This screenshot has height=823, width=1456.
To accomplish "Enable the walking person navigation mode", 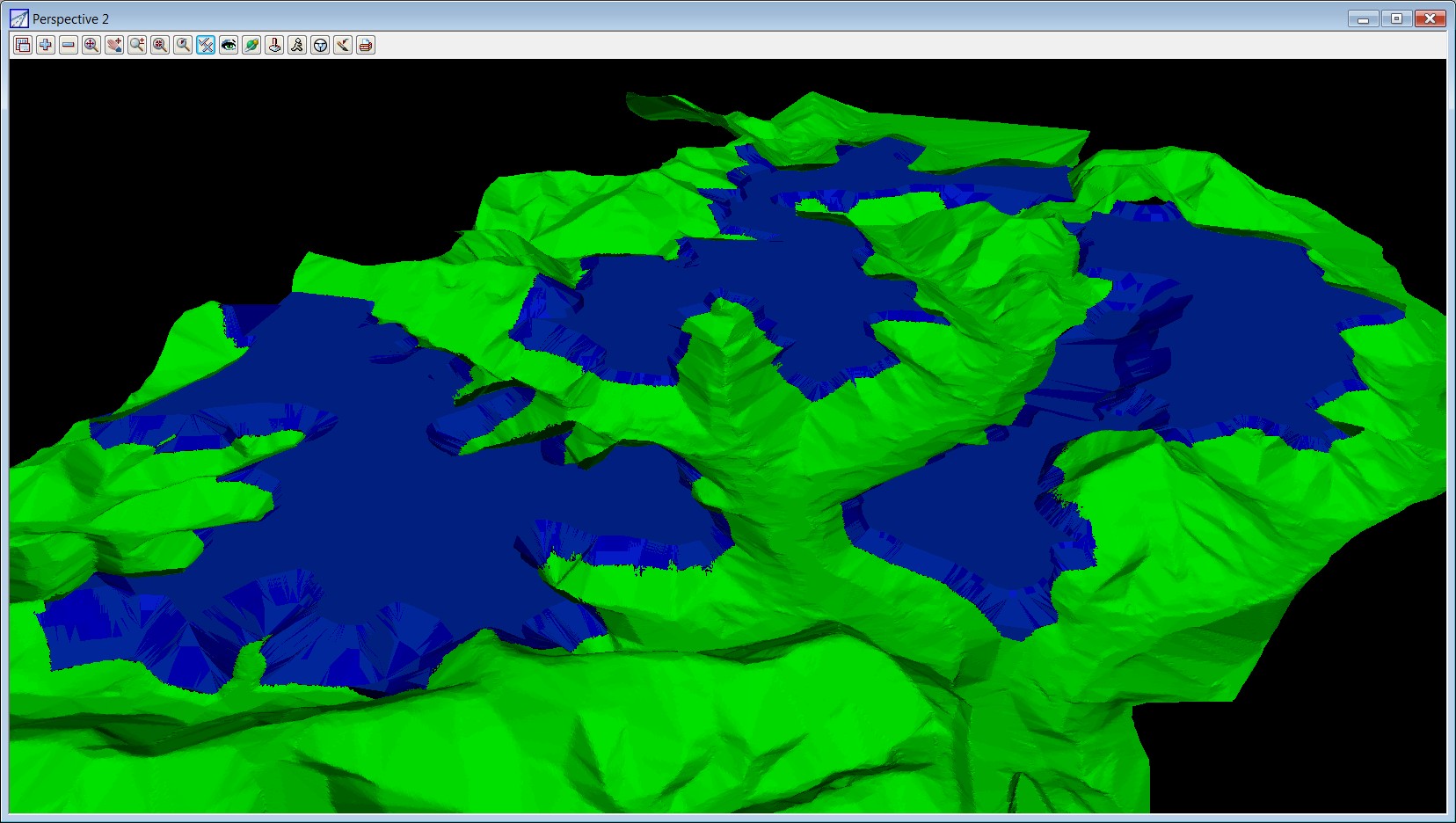I will [x=297, y=45].
